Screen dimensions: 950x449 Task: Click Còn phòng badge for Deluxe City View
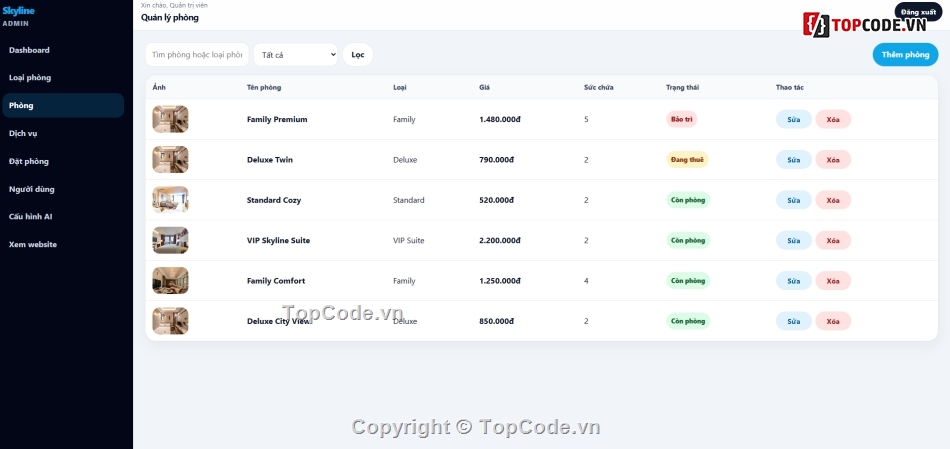click(x=688, y=321)
